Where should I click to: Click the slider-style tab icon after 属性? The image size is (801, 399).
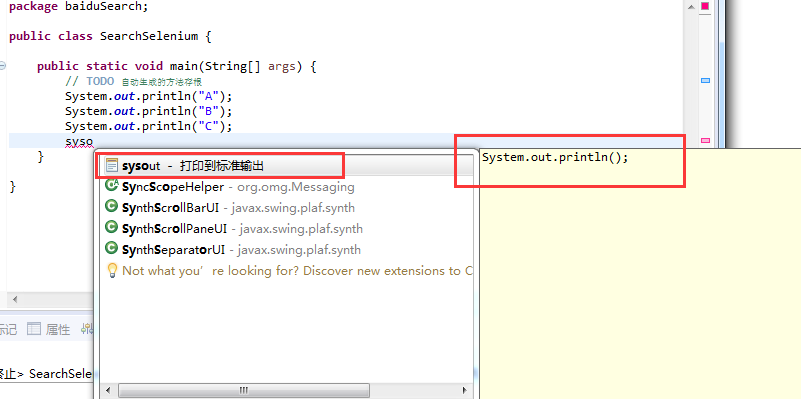click(x=87, y=329)
